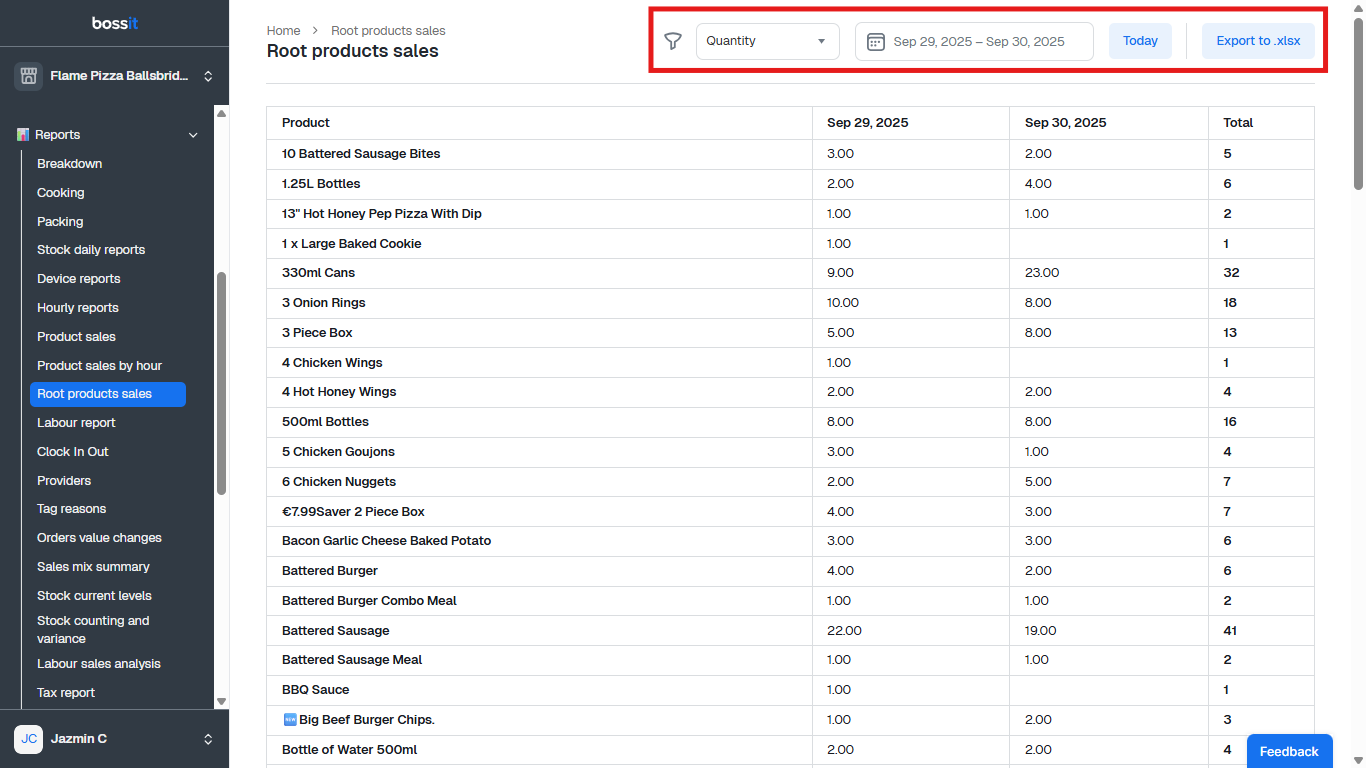Click Export to .xlsx button
The height and width of the screenshot is (768, 1366).
click(1257, 41)
